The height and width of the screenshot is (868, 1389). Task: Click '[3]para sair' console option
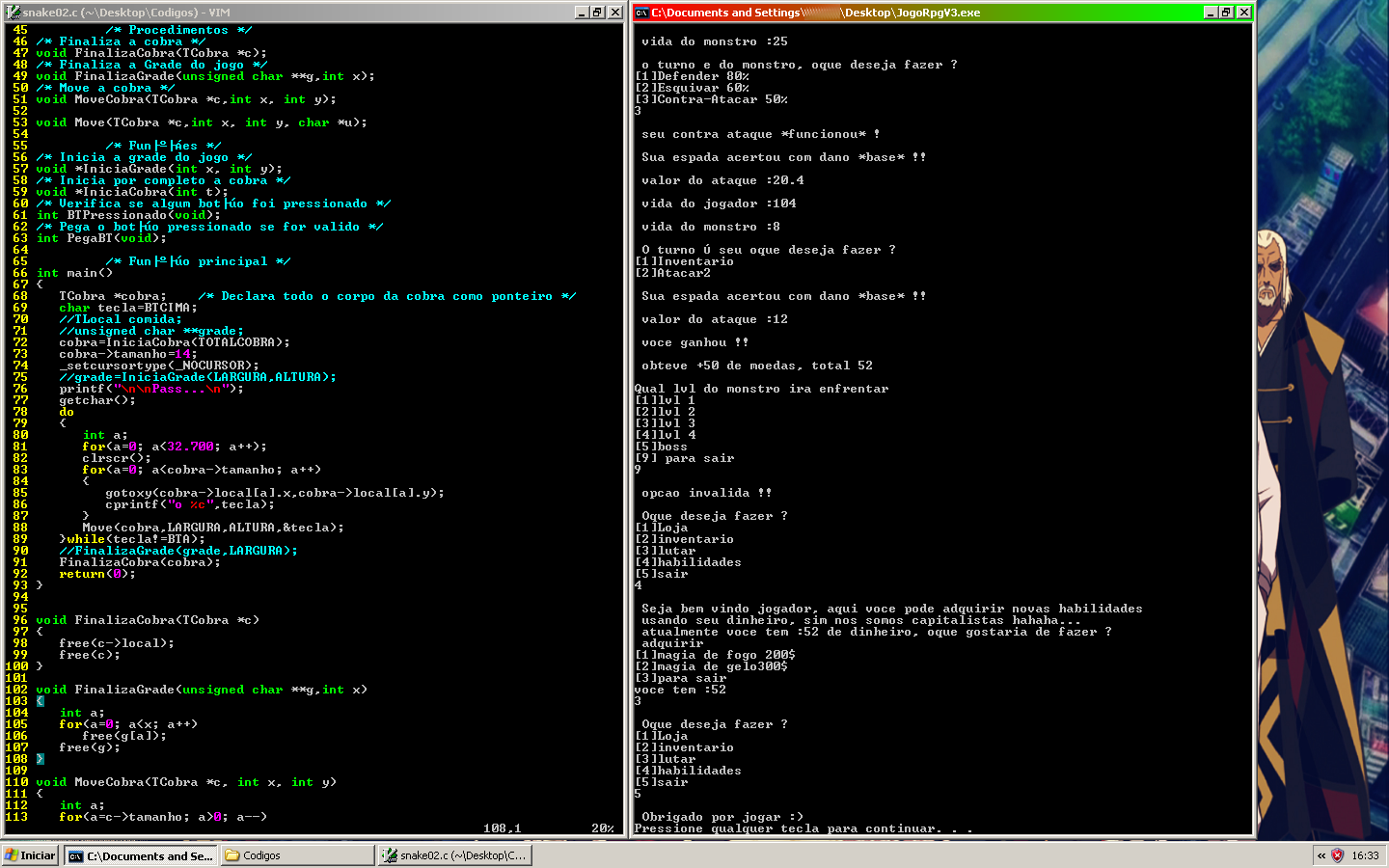coord(680,678)
